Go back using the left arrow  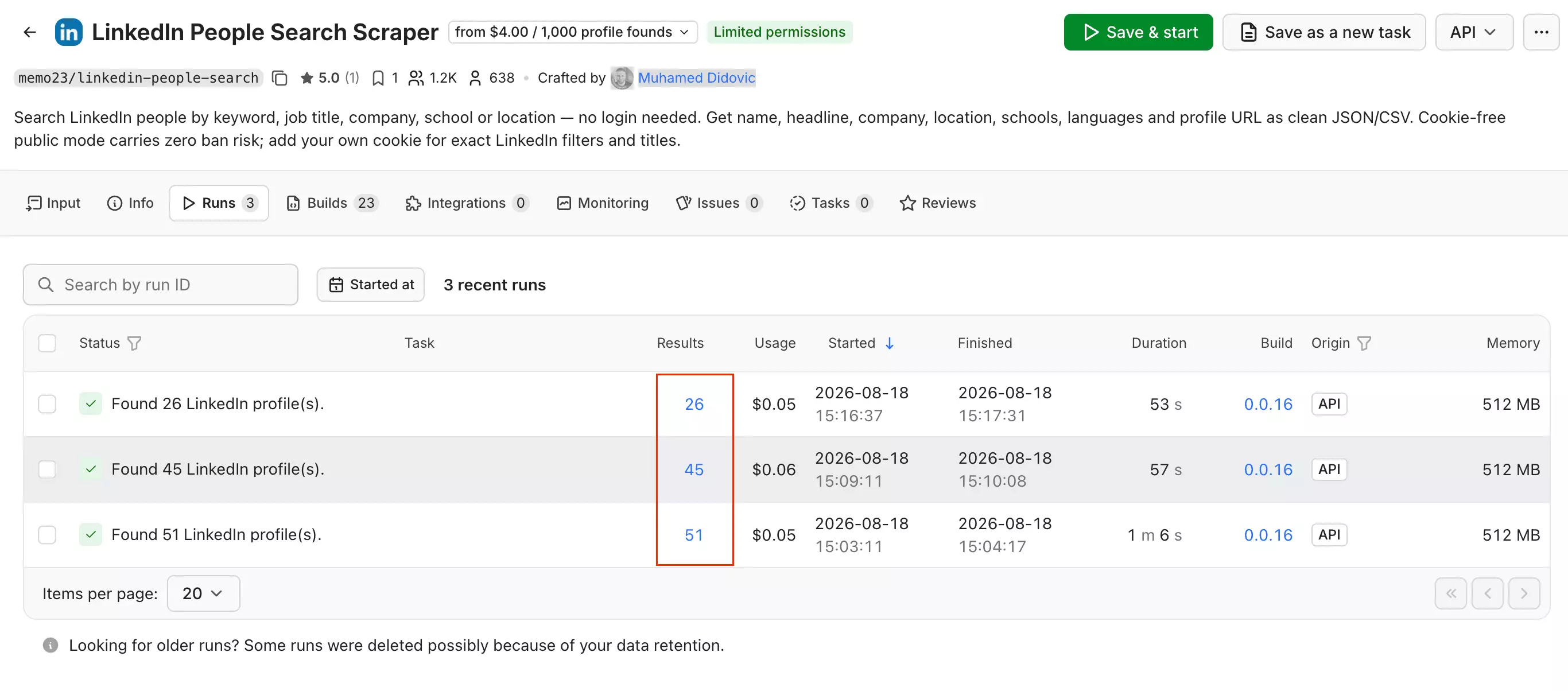click(x=29, y=32)
